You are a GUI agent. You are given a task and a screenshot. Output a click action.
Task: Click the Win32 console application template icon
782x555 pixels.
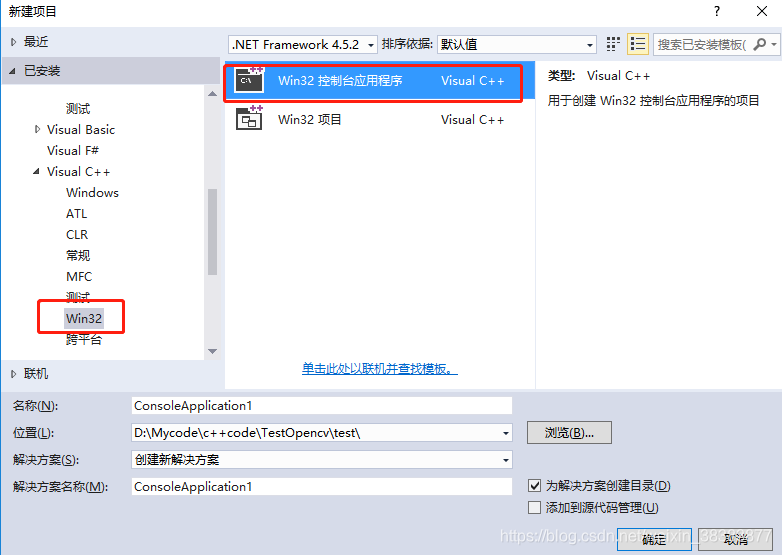click(249, 80)
